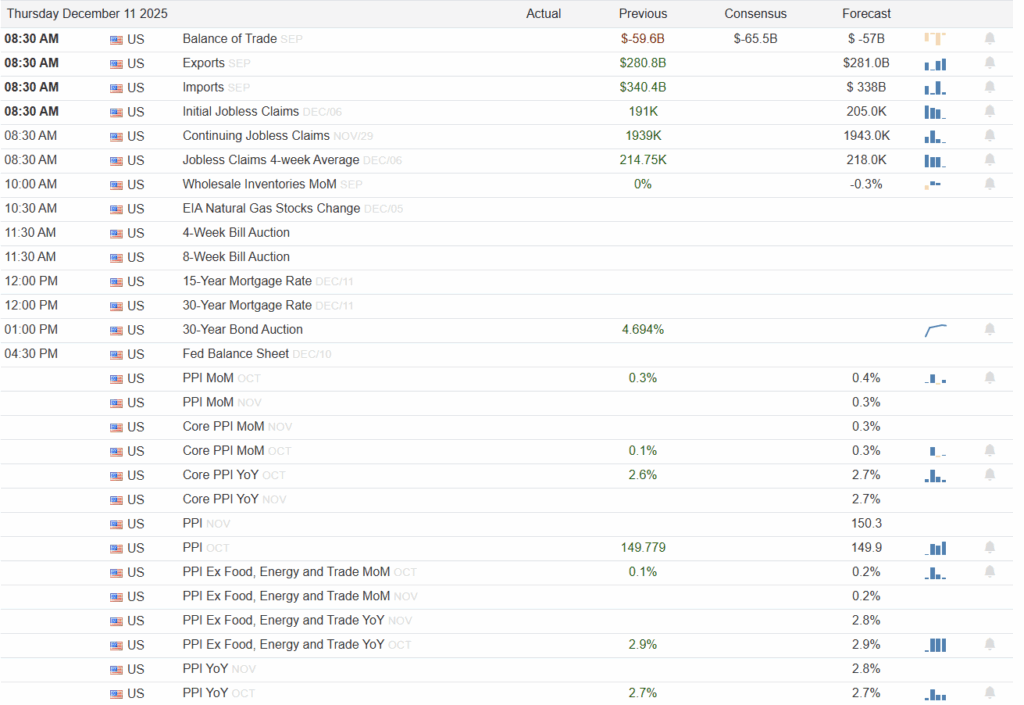Open the PPI OCT bar chart icon
The image size is (1024, 705).
935,547
